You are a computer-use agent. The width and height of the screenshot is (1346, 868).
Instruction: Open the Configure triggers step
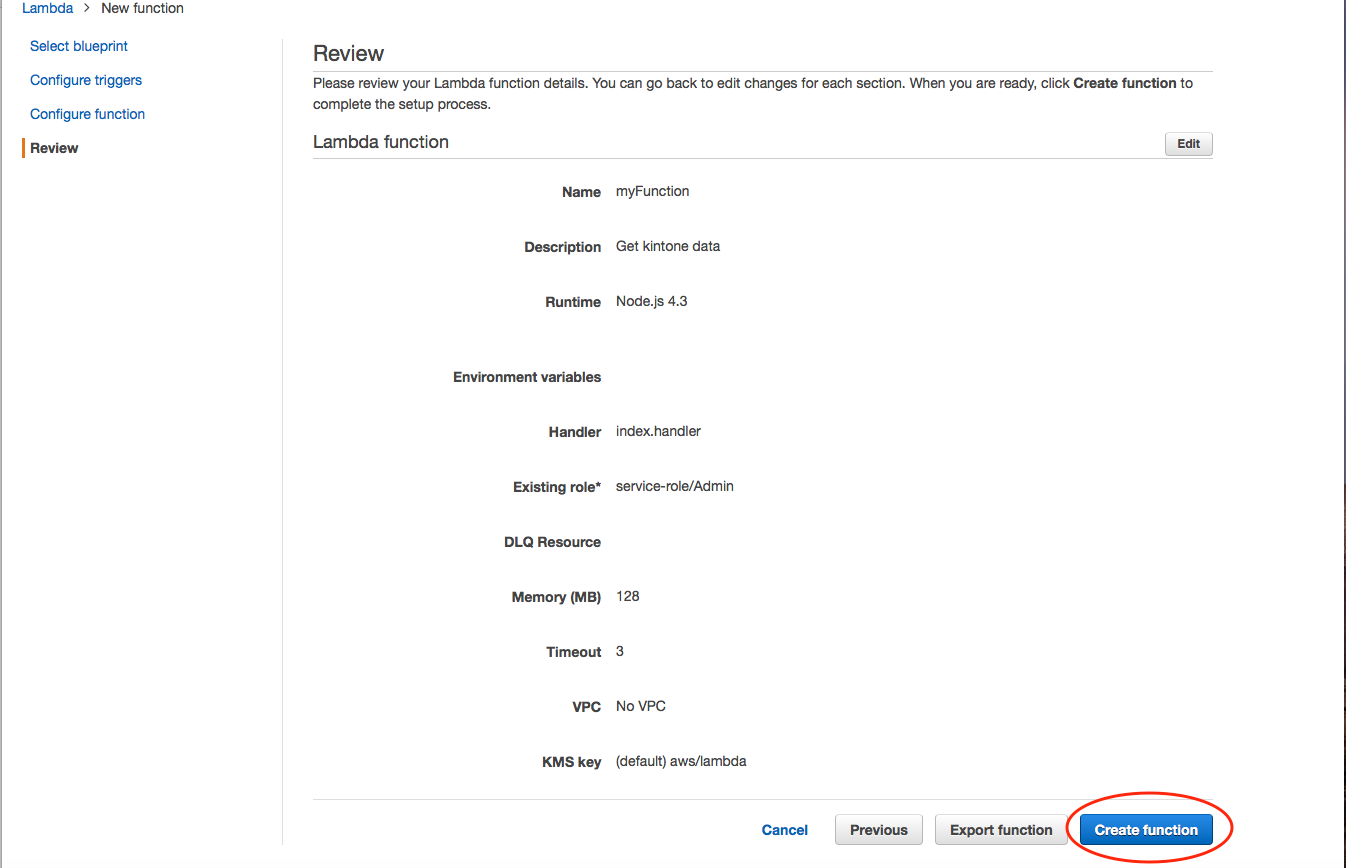tap(86, 80)
